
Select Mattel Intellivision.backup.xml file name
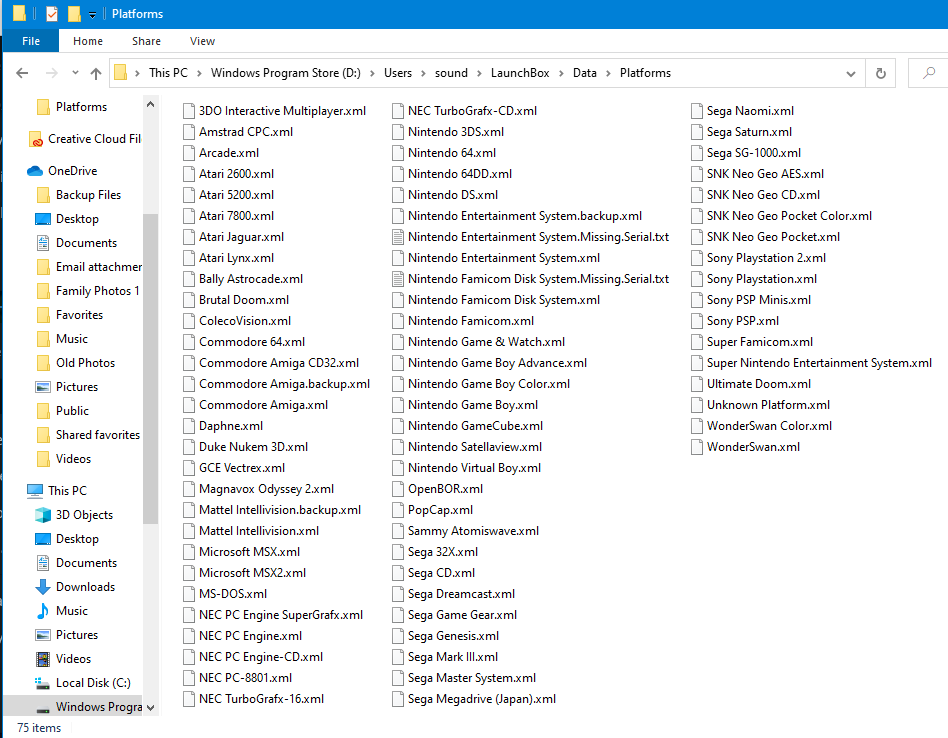[280, 510]
